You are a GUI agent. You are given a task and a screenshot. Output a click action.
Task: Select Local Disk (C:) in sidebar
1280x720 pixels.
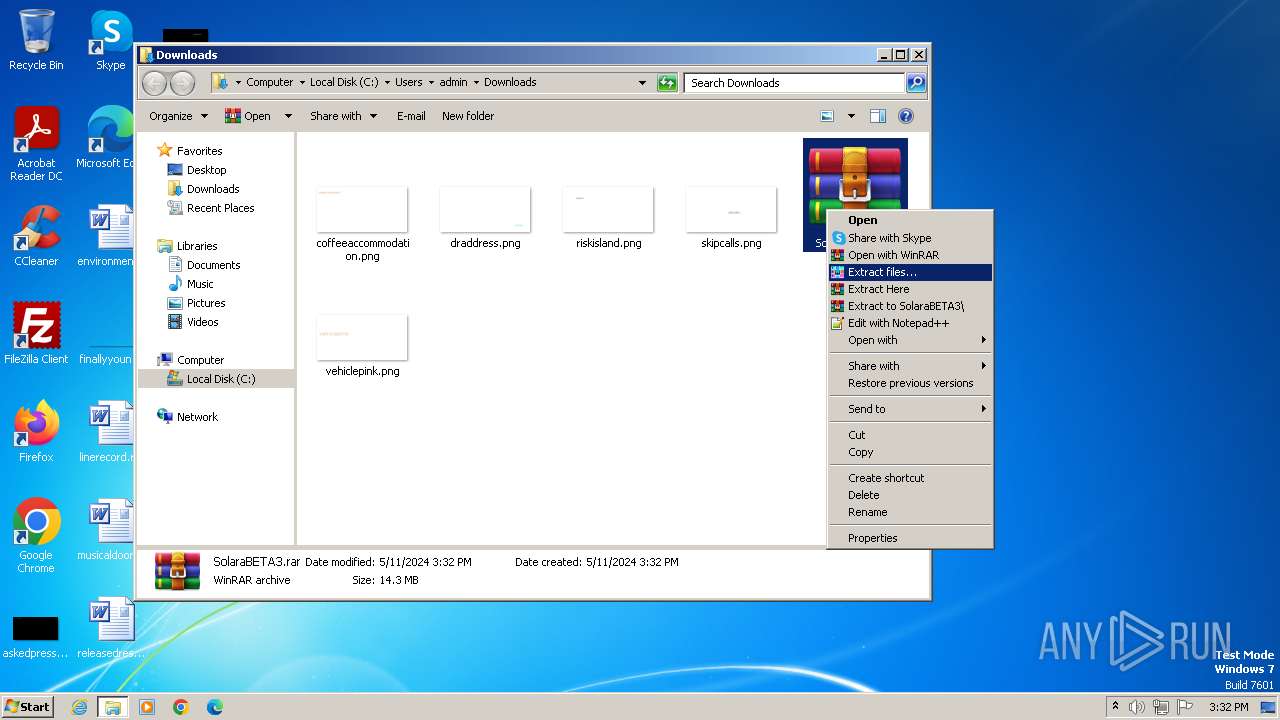point(220,379)
